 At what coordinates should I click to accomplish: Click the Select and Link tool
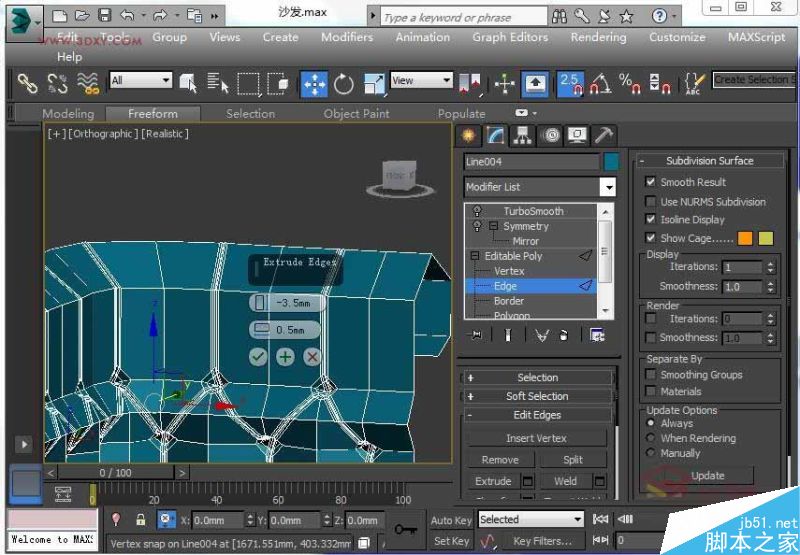tap(28, 83)
